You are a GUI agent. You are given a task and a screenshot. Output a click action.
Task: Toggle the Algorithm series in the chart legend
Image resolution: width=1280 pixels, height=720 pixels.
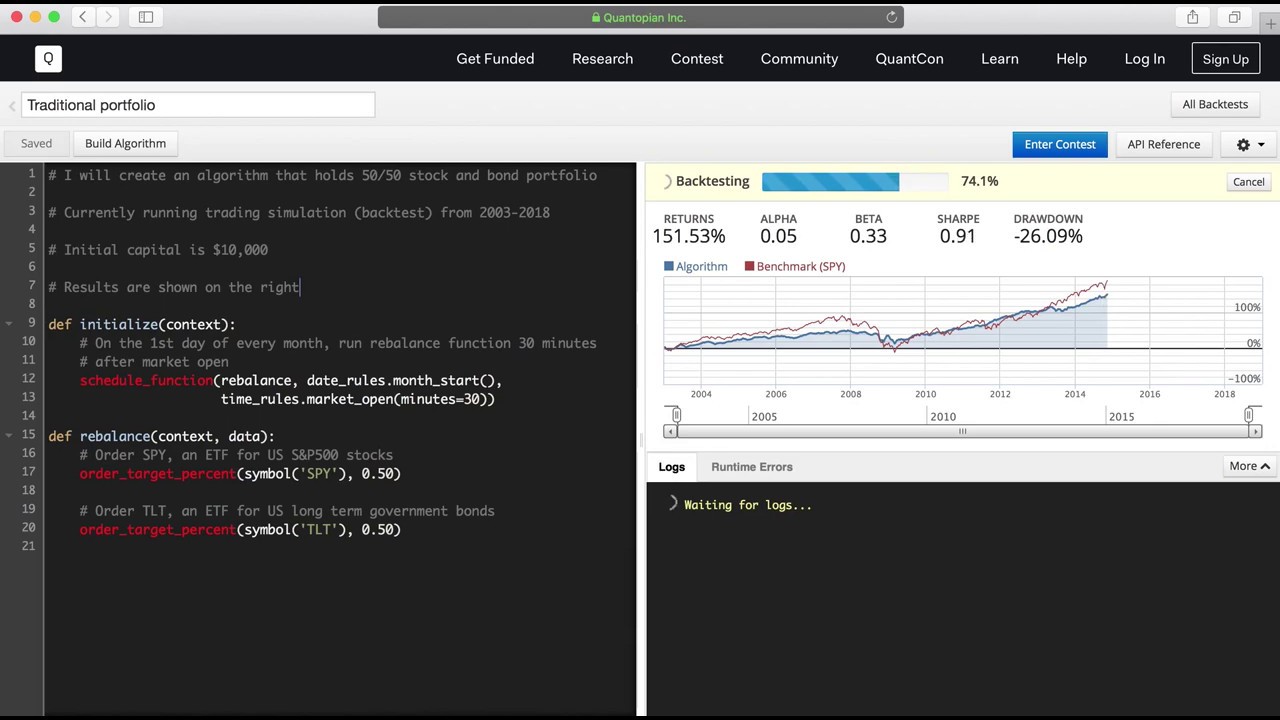pyautogui.click(x=696, y=266)
